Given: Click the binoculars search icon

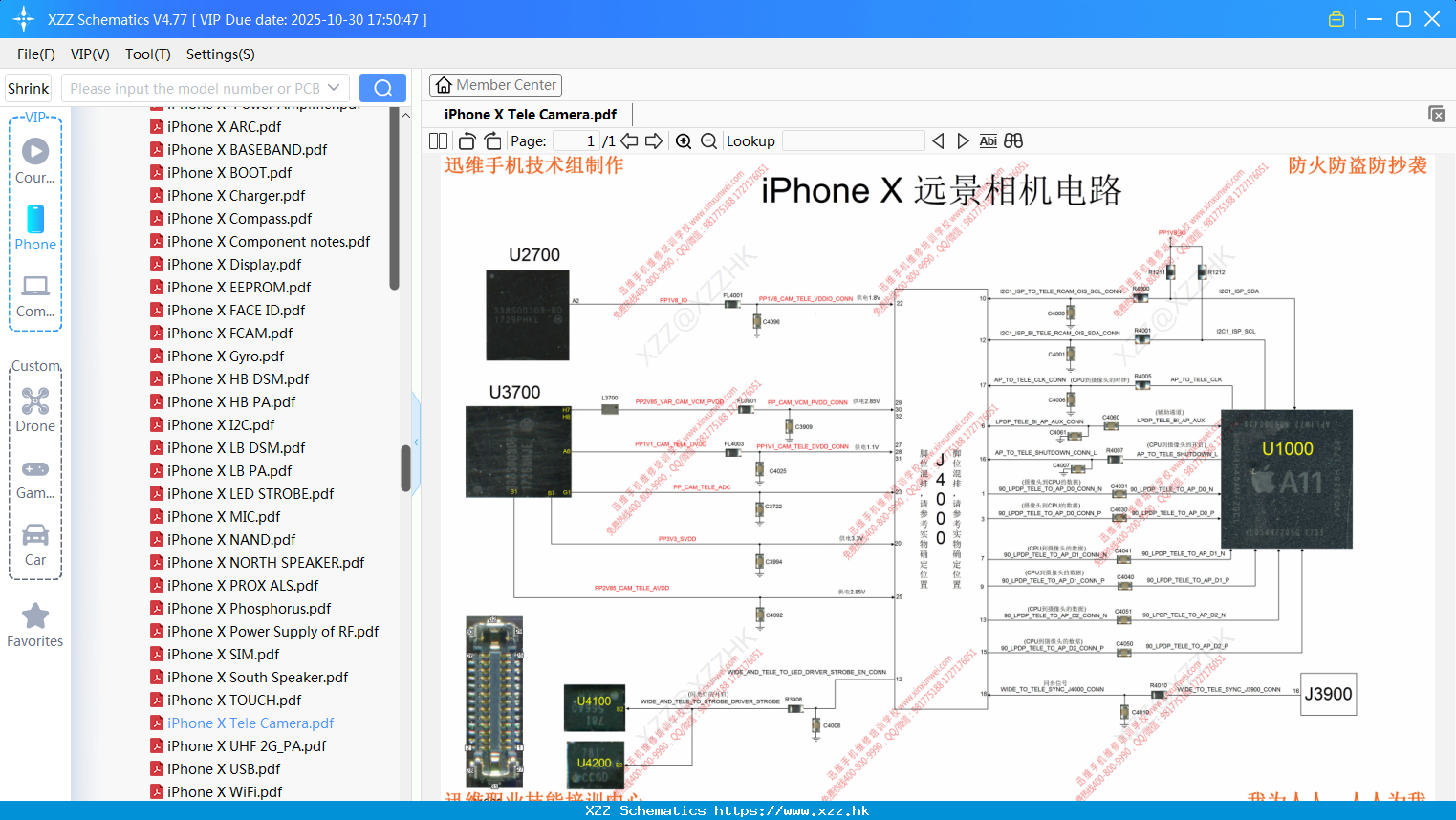Looking at the screenshot, I should (1013, 140).
